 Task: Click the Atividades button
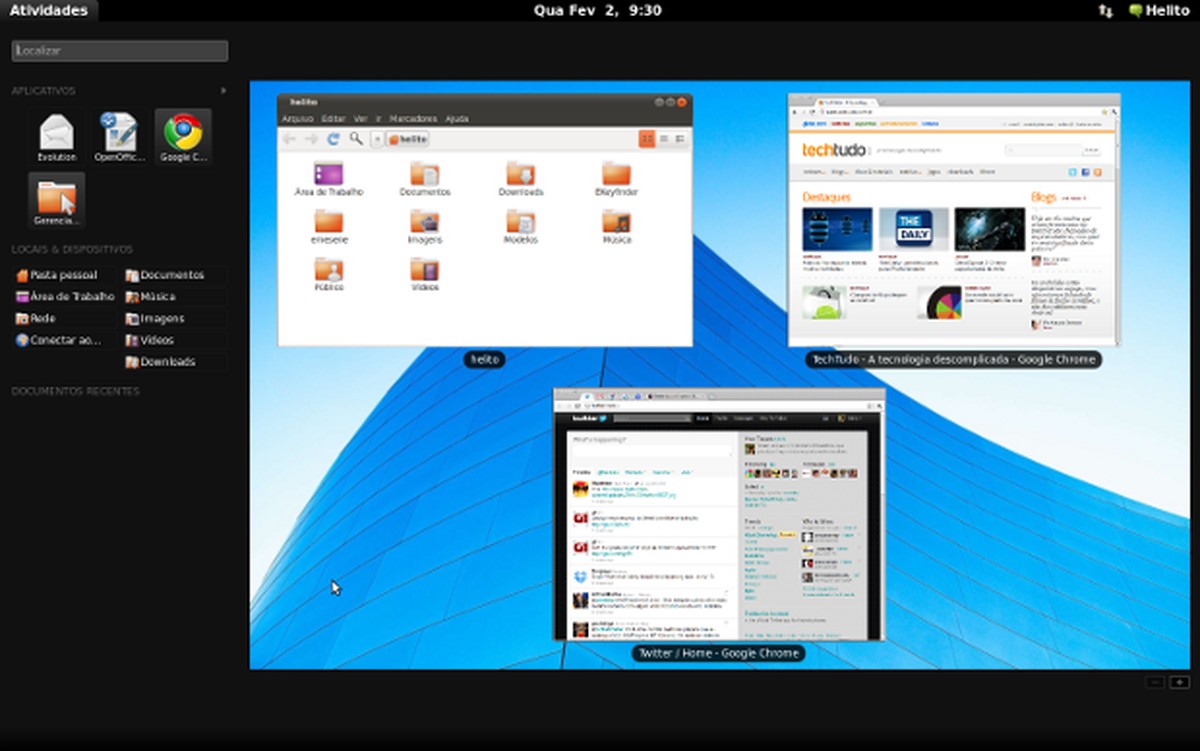48,10
